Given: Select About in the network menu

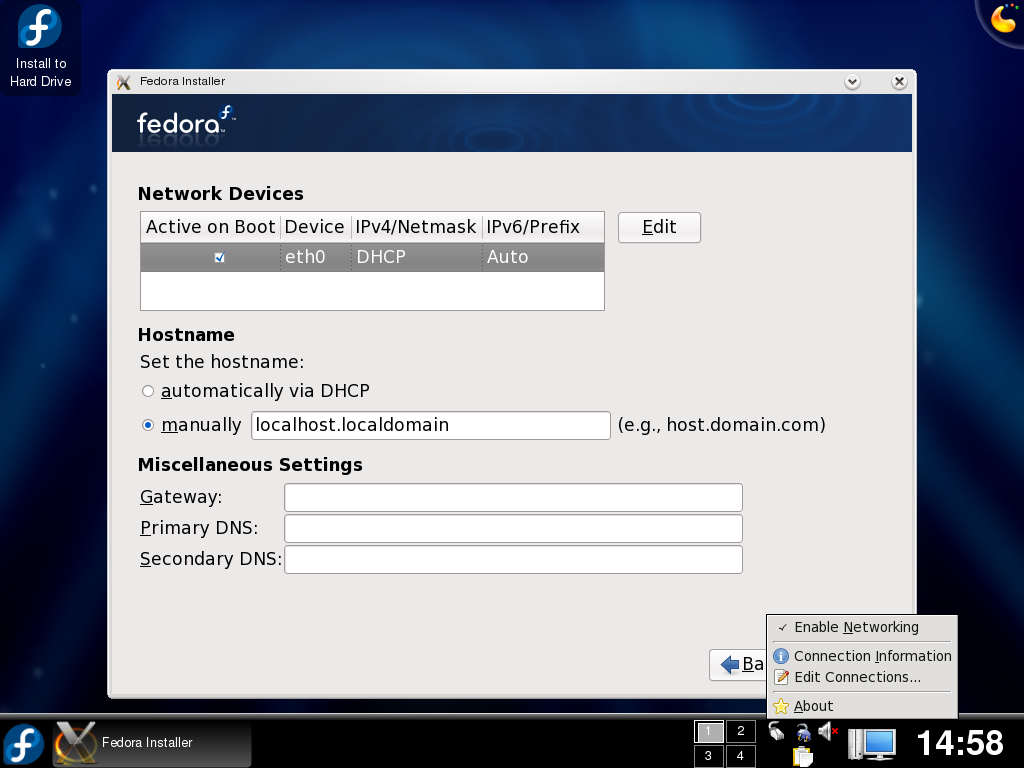Looking at the screenshot, I should [861, 706].
